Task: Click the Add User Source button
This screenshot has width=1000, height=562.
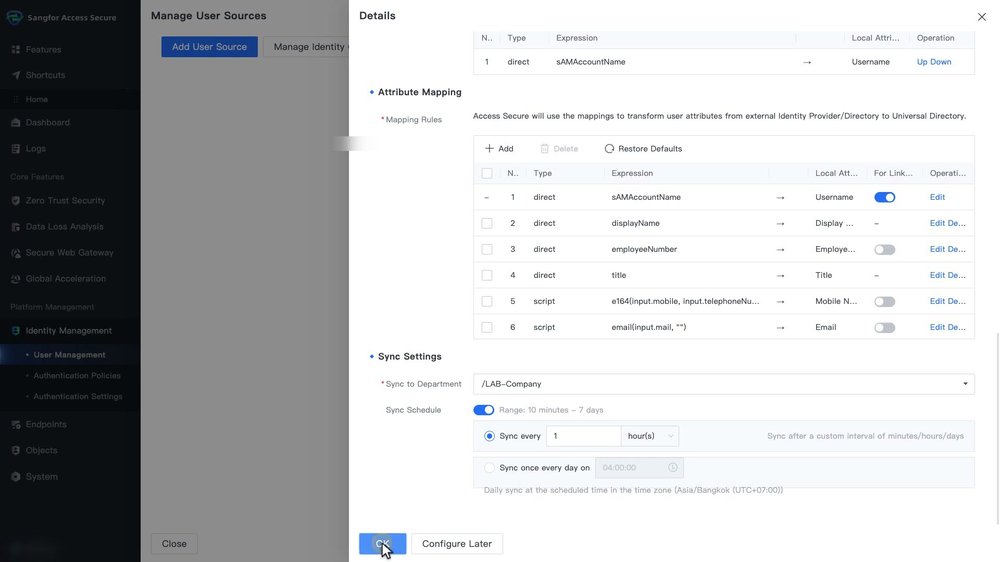Action: 209,47
